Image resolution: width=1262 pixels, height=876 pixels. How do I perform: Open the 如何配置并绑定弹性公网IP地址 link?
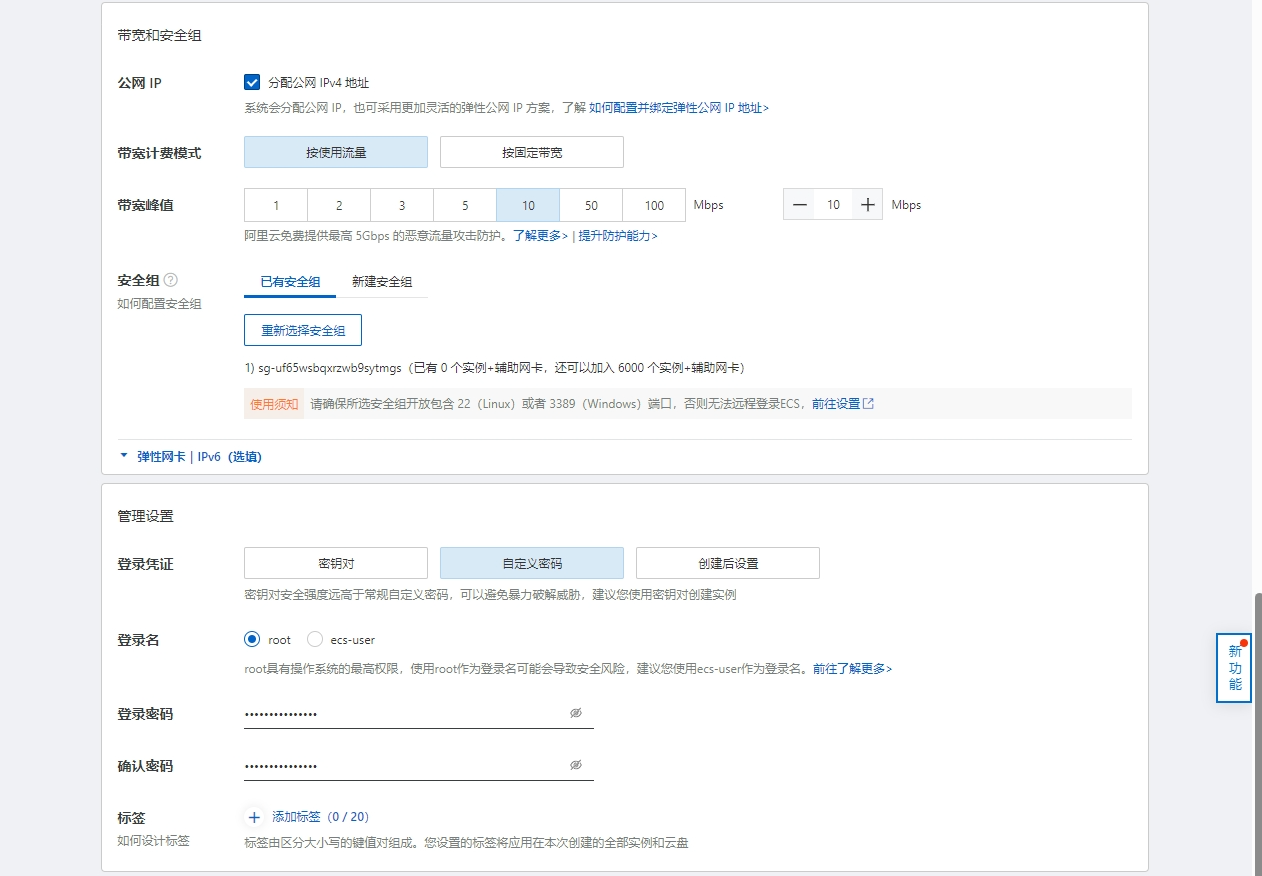coord(678,107)
